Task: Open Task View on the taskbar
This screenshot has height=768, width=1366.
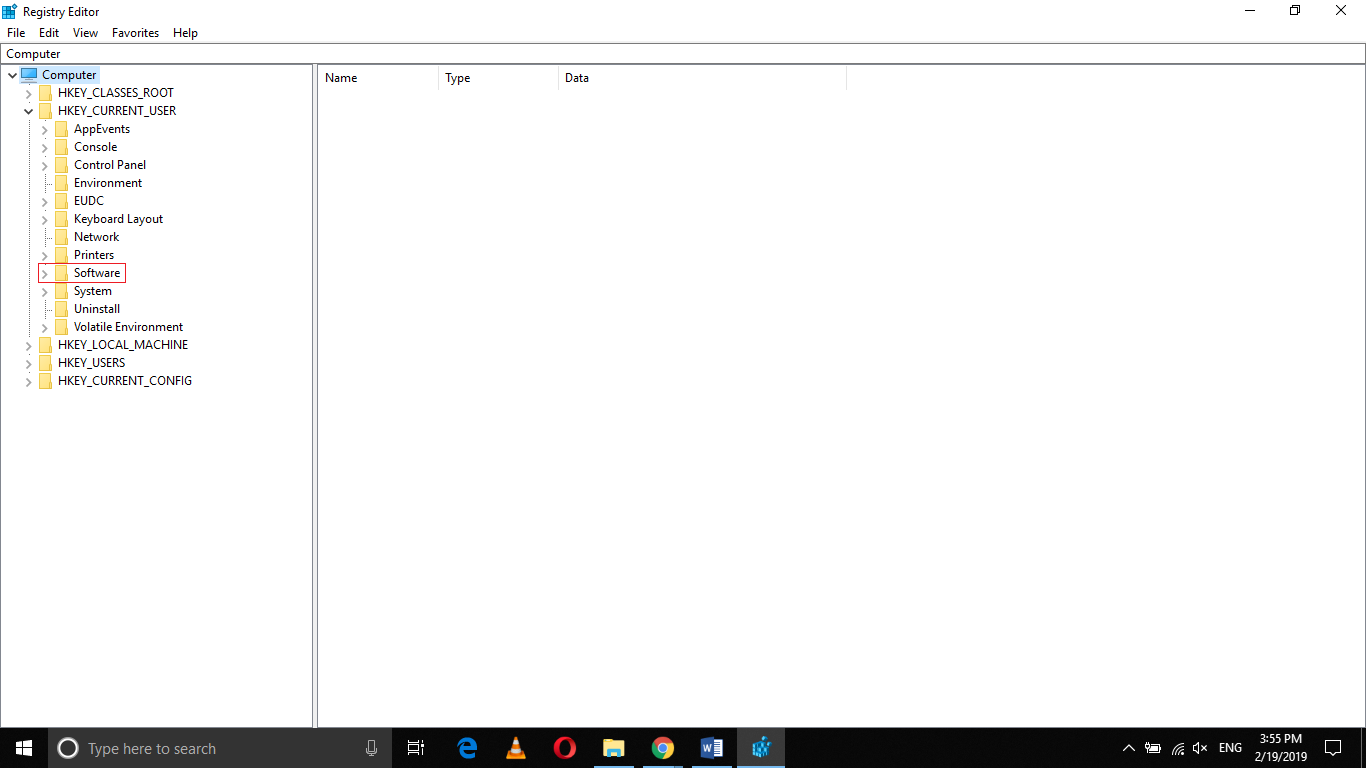Action: (416, 748)
